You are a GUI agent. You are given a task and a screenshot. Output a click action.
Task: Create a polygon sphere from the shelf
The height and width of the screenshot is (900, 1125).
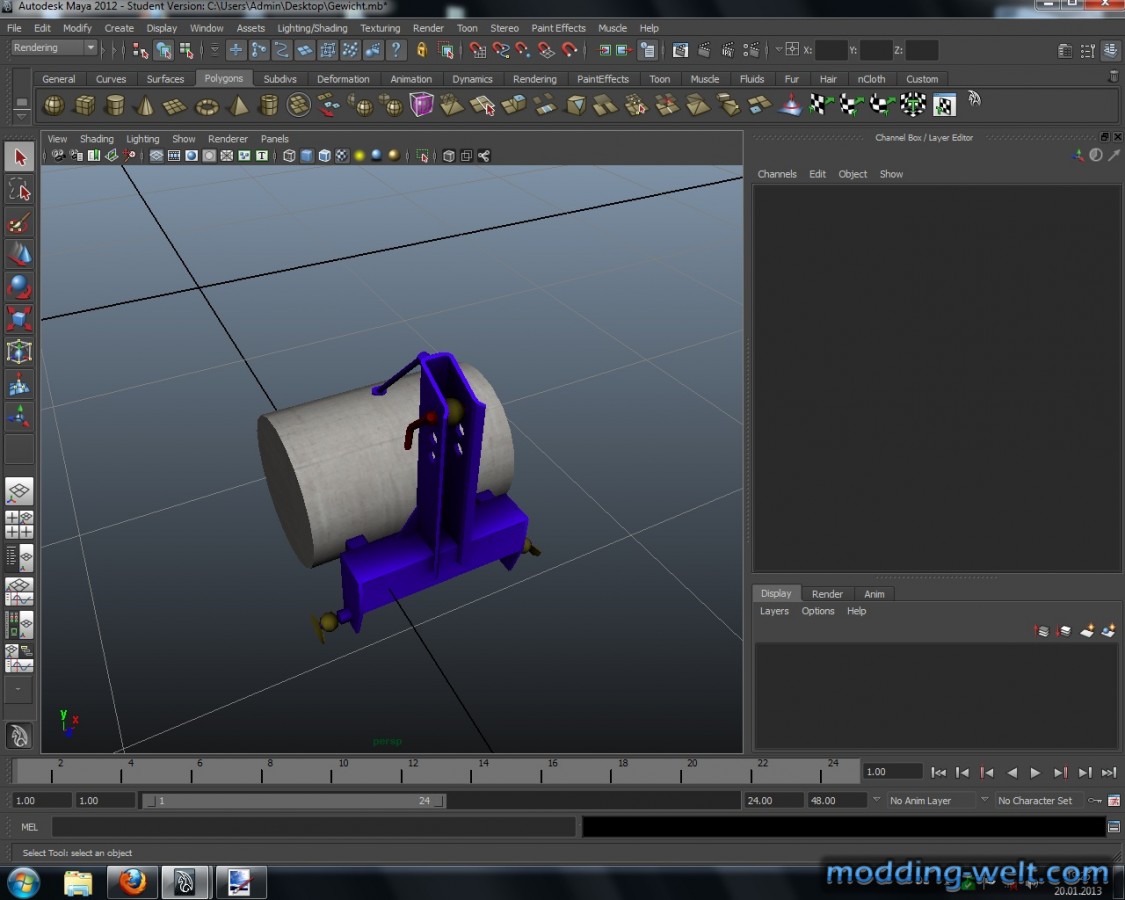tap(54, 106)
